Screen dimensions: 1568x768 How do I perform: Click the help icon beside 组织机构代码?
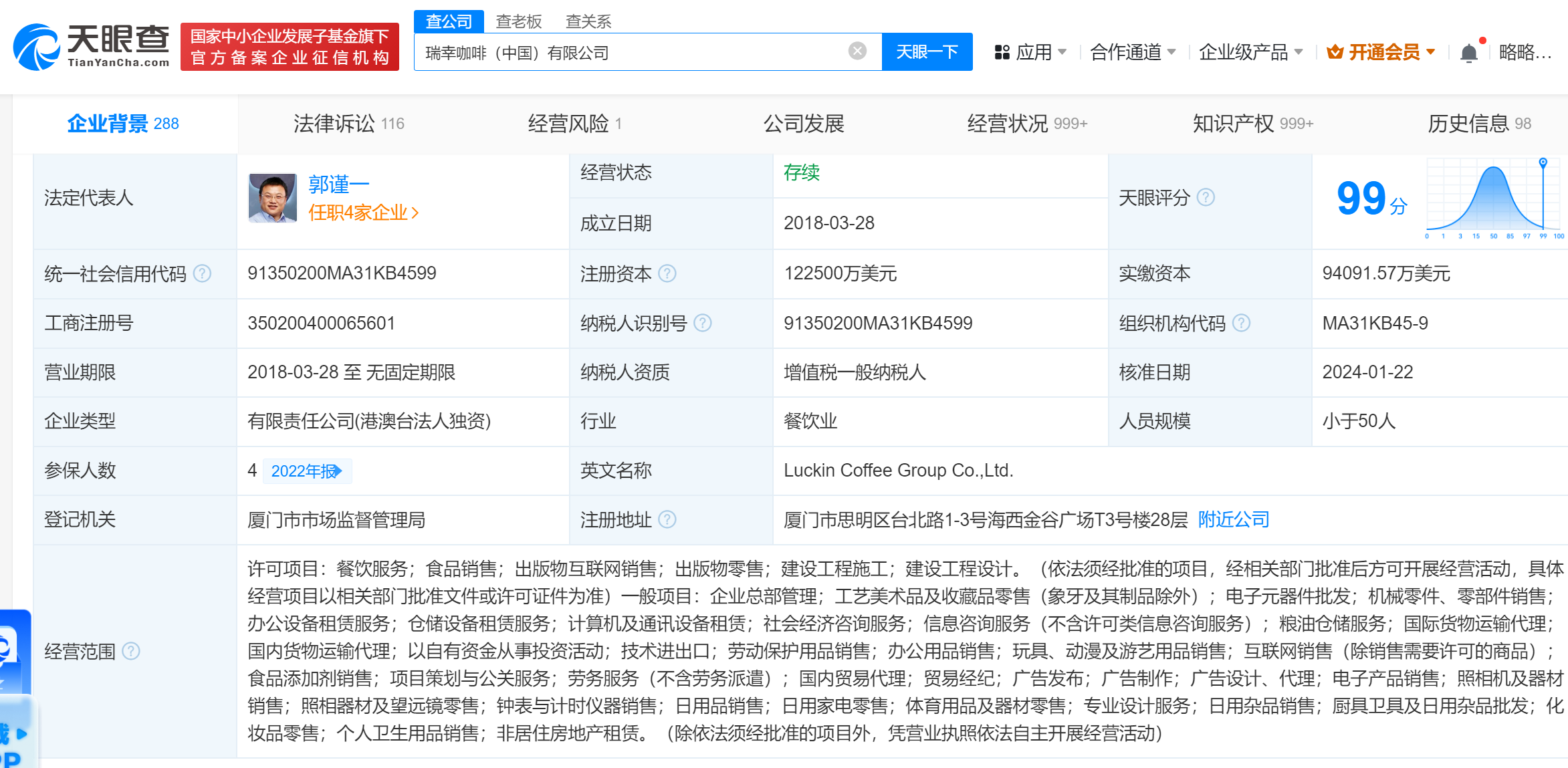pos(1241,324)
